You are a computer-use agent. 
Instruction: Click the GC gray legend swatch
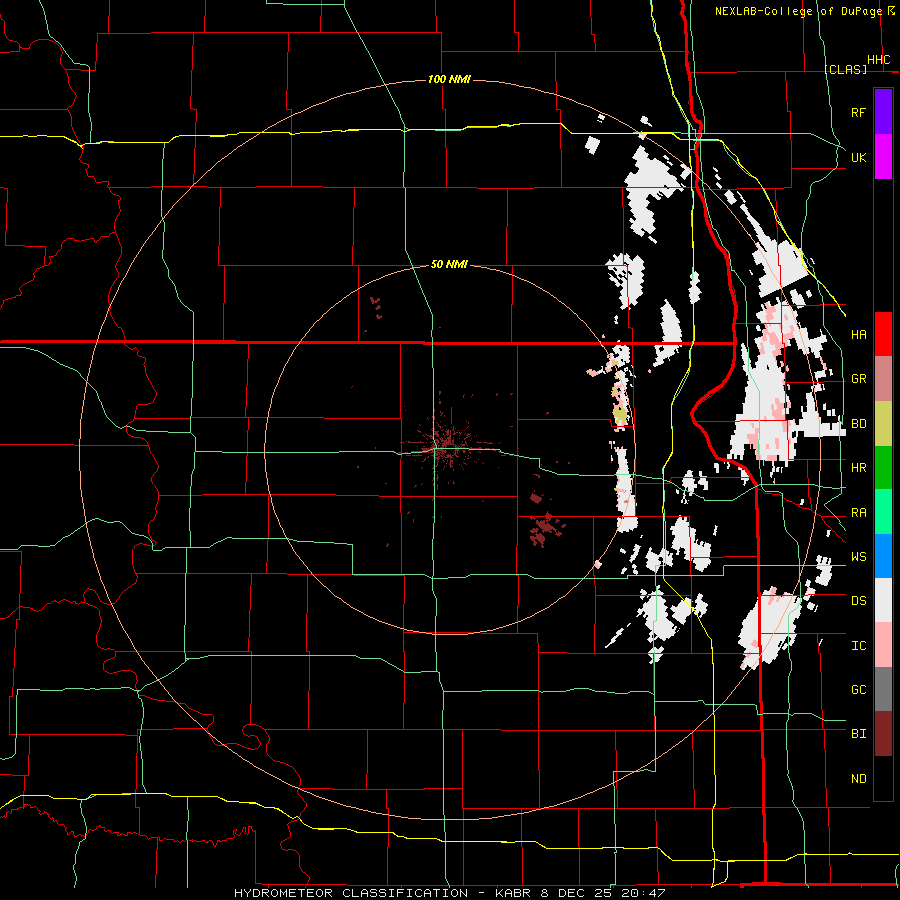tap(883, 689)
